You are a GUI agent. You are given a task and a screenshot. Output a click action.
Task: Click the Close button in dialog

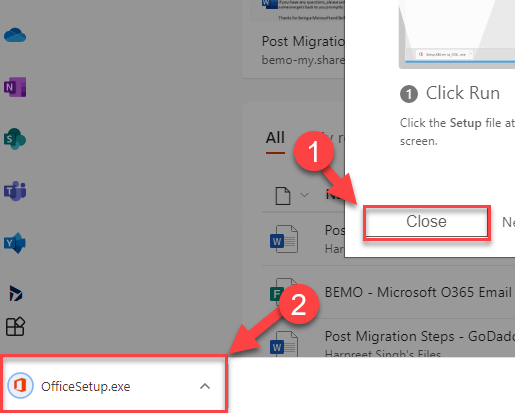coord(427,222)
